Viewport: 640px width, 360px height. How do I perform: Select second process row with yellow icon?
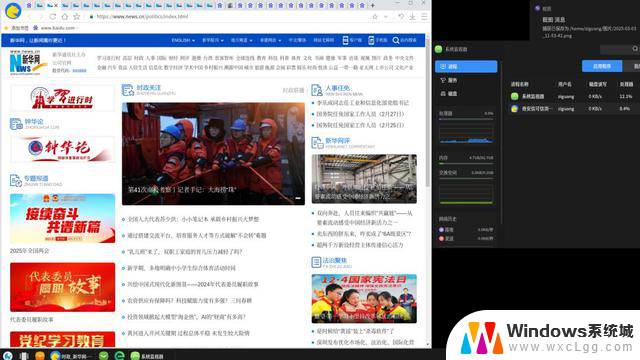click(x=574, y=109)
